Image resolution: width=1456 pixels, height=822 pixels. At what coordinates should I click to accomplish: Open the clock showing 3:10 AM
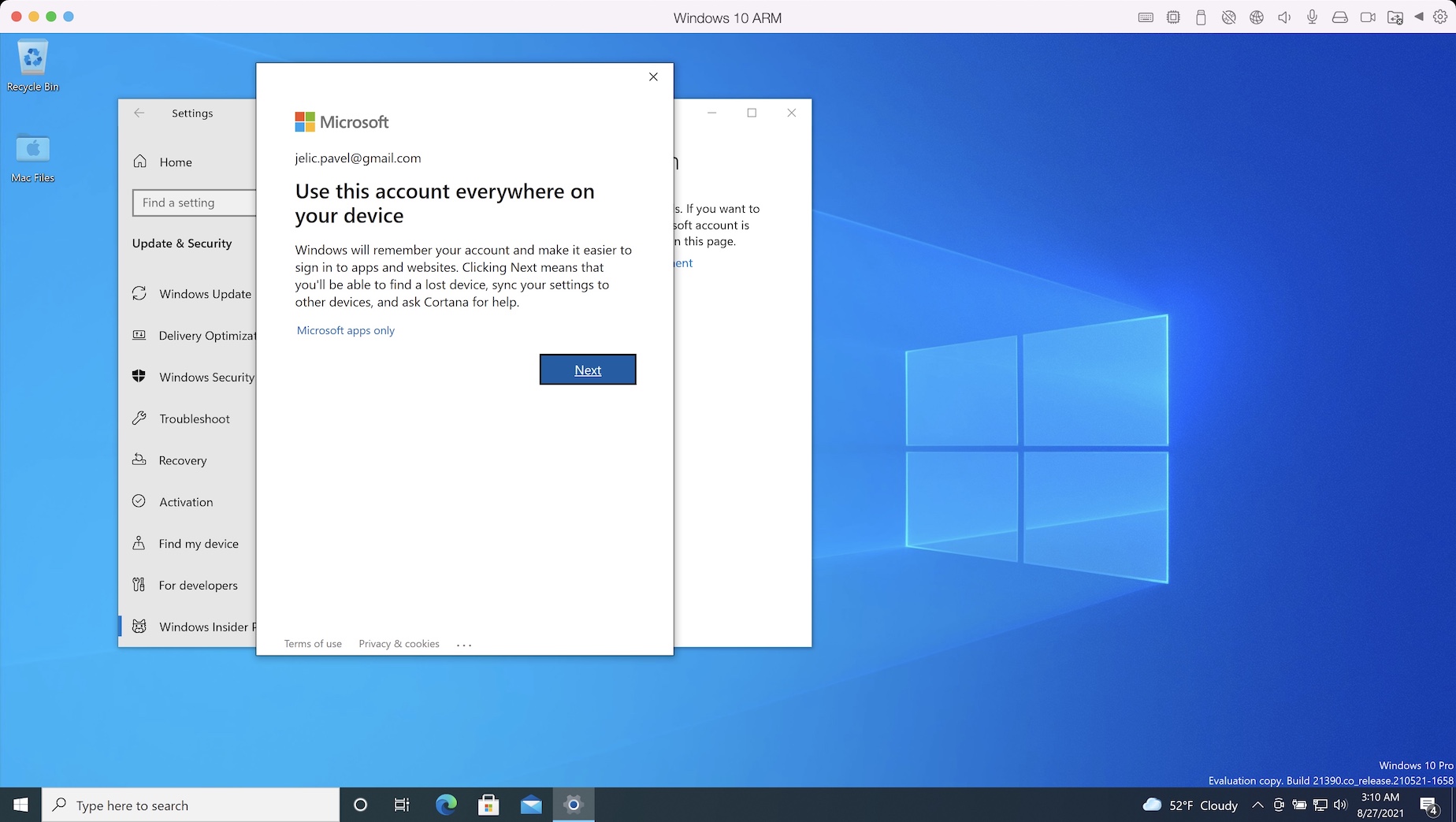(x=1380, y=805)
